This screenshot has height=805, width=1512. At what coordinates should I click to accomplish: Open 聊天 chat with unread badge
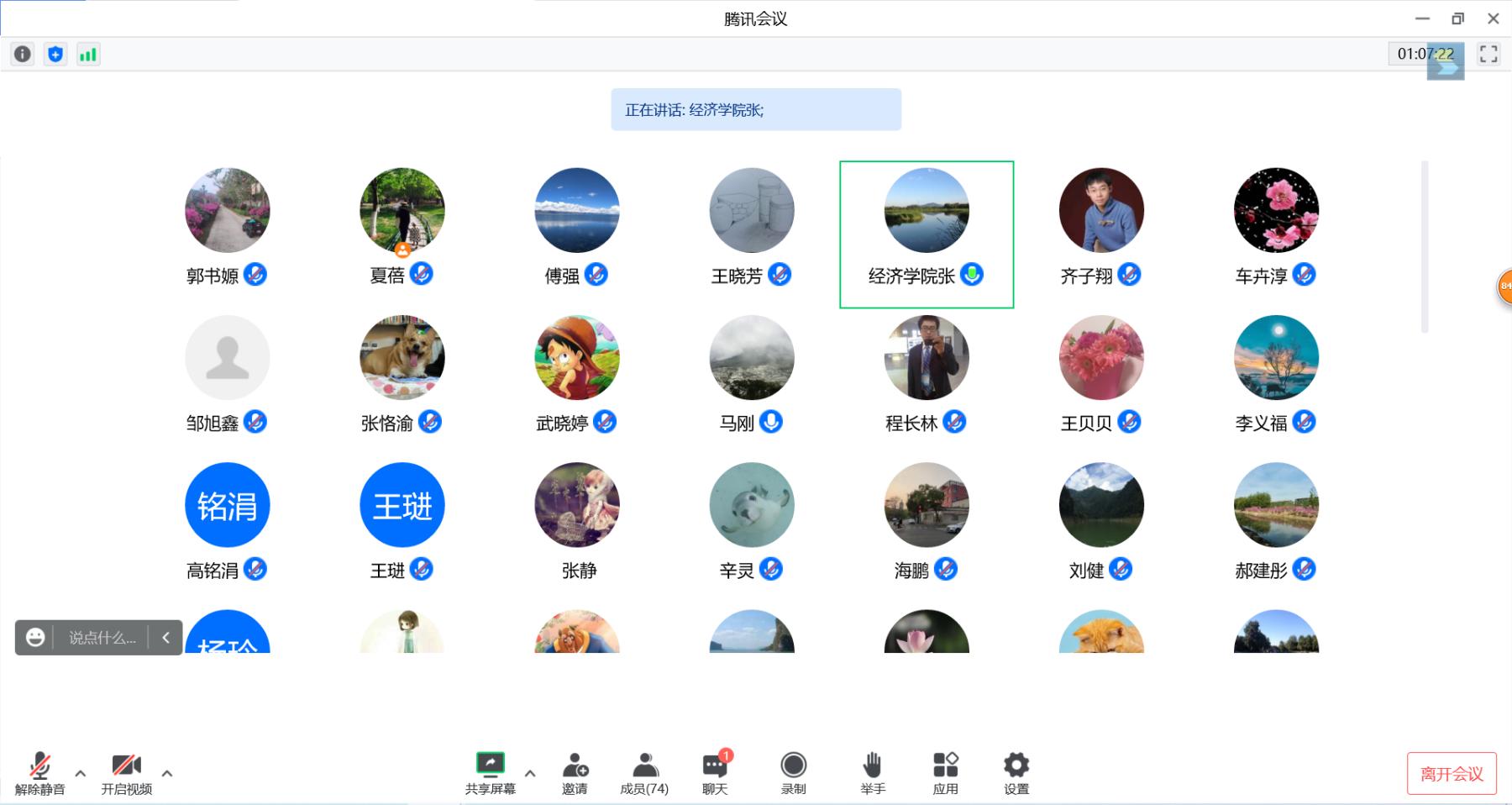click(x=715, y=773)
